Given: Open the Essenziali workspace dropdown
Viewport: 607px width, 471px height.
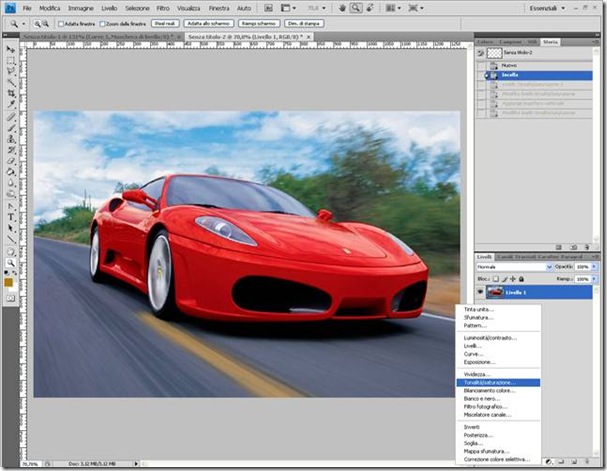Looking at the screenshot, I should coord(546,8).
